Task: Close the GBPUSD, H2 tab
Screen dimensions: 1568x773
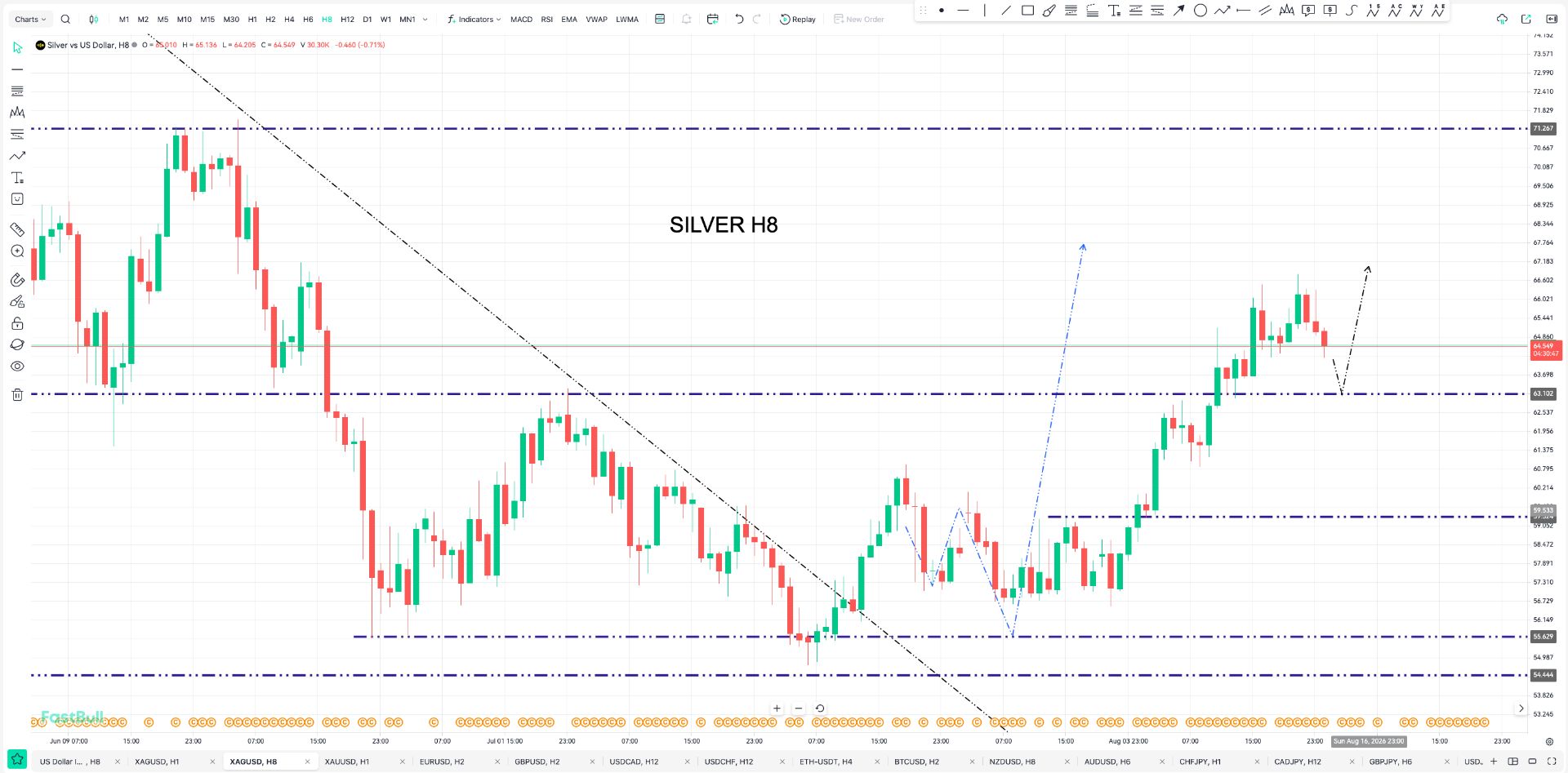Action: click(592, 762)
